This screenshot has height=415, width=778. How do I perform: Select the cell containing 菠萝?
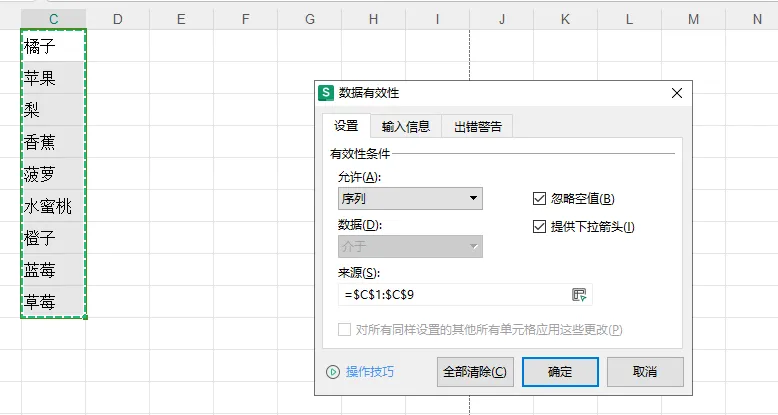[54, 174]
